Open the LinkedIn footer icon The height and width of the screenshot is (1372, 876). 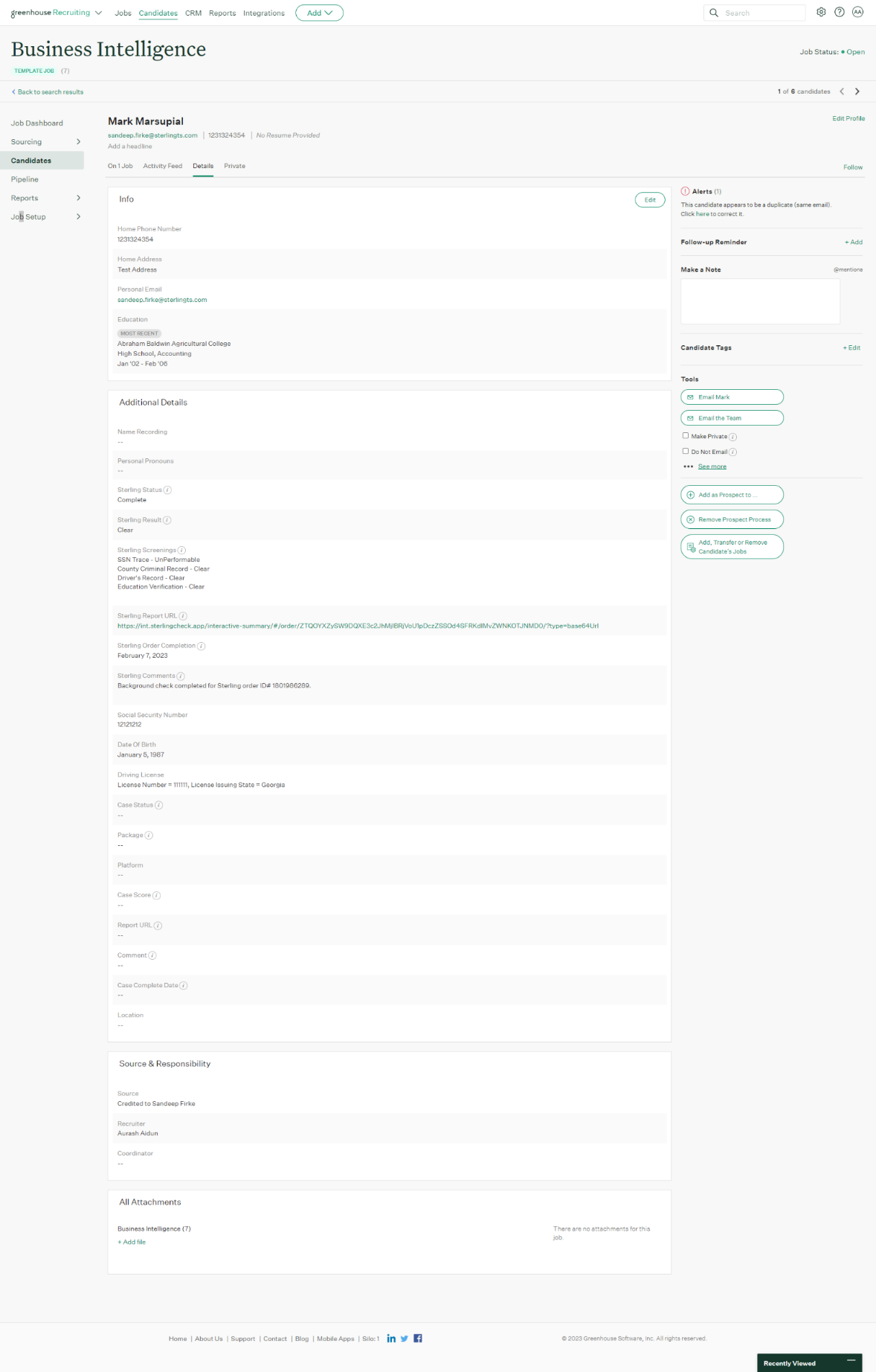391,1338
